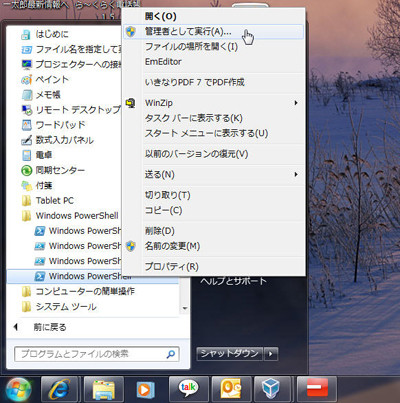400x403 pixels.
Task: Open the Windows Start orb
Action: [x=18, y=390]
